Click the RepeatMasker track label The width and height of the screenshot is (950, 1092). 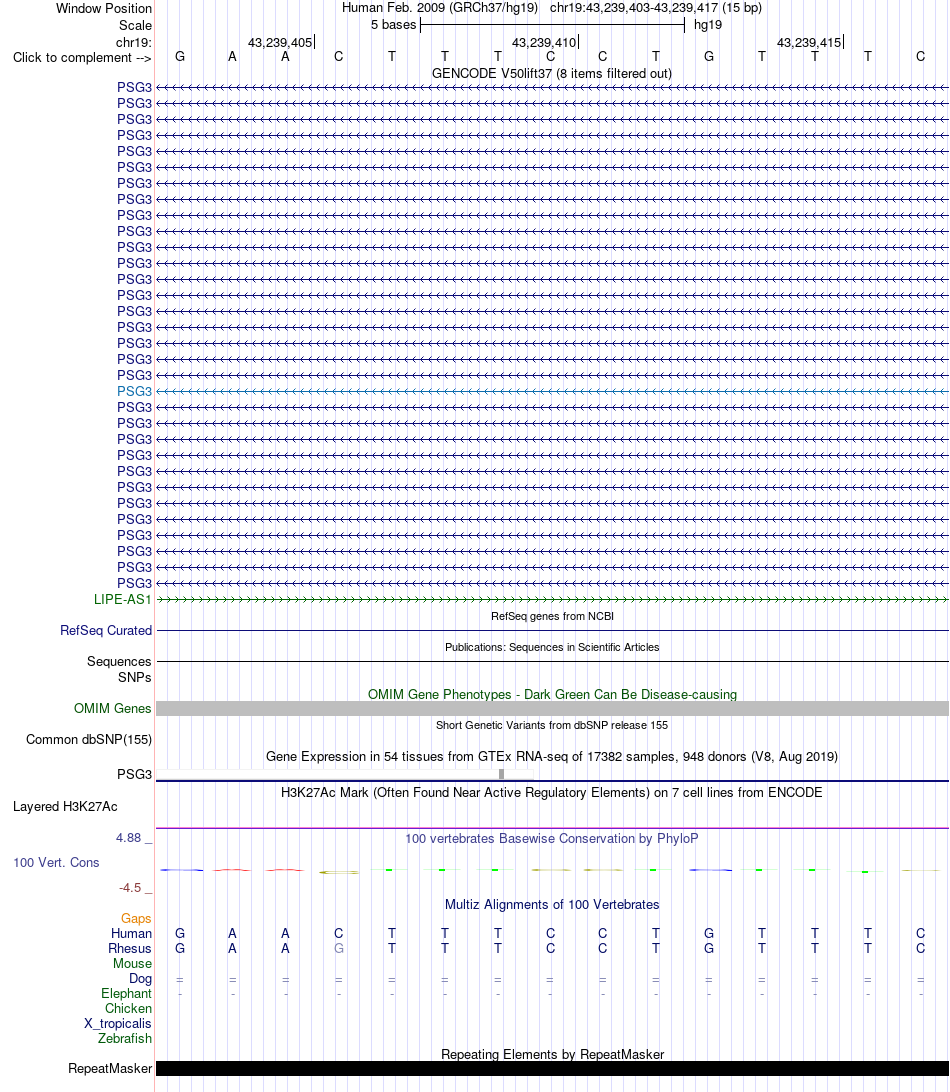coord(110,1068)
